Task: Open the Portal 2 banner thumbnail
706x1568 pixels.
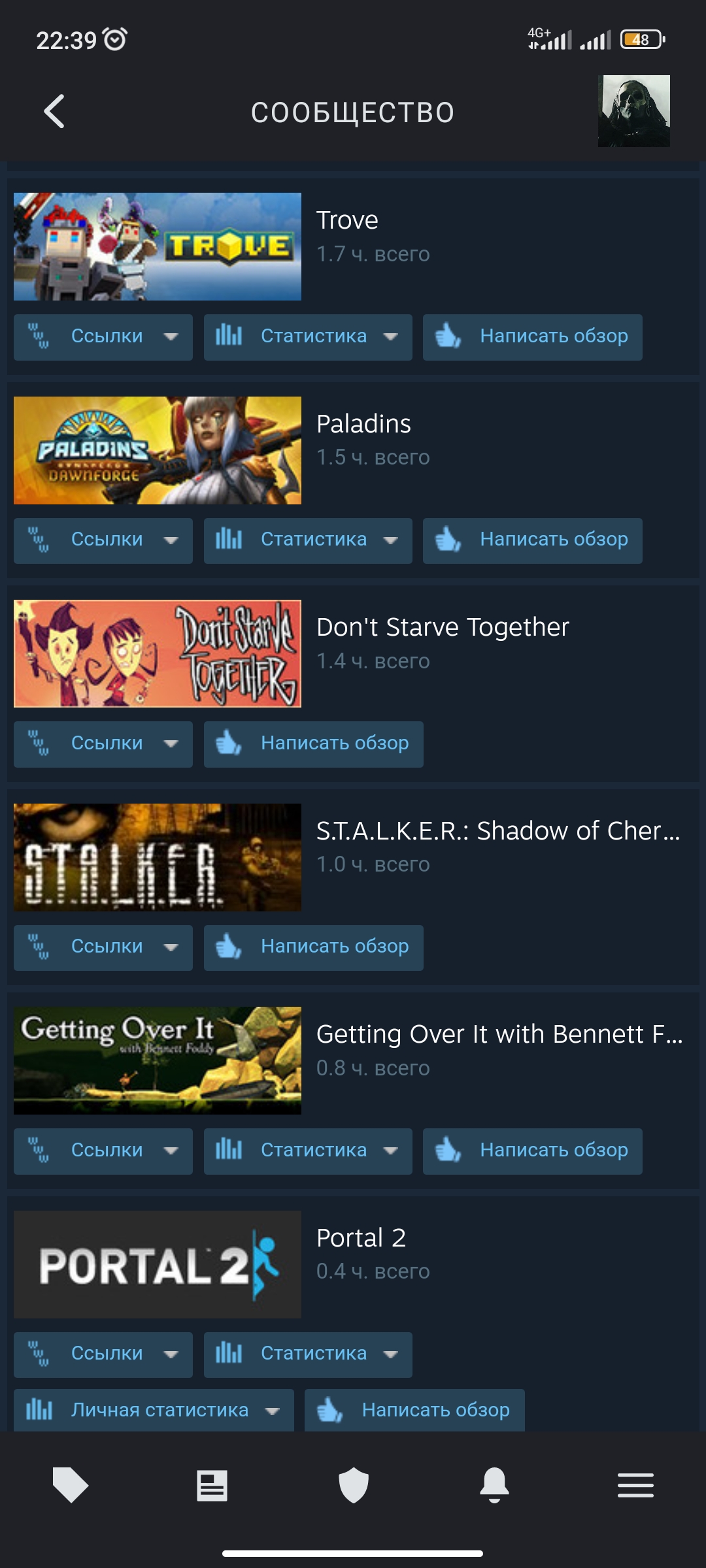Action: tap(158, 1264)
